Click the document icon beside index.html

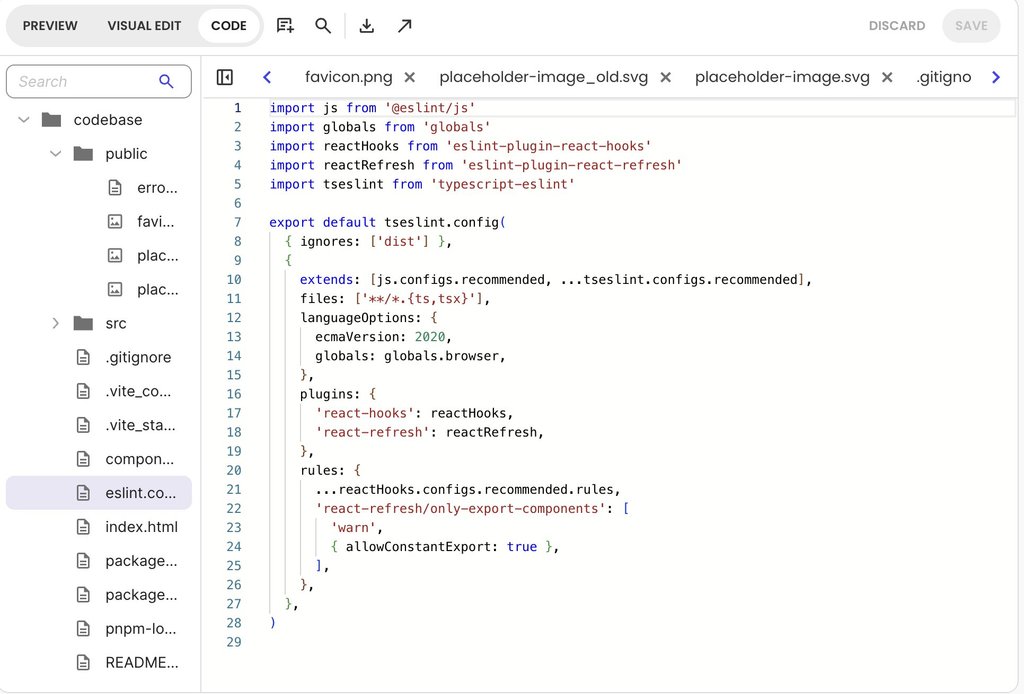[83, 527]
